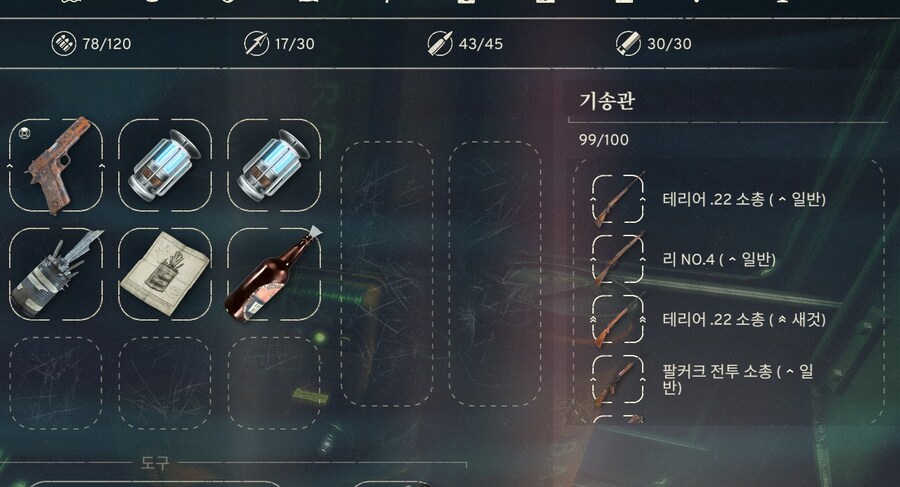Image resolution: width=900 pixels, height=487 pixels.
Task: Click the second blue canister item
Action: coord(274,165)
